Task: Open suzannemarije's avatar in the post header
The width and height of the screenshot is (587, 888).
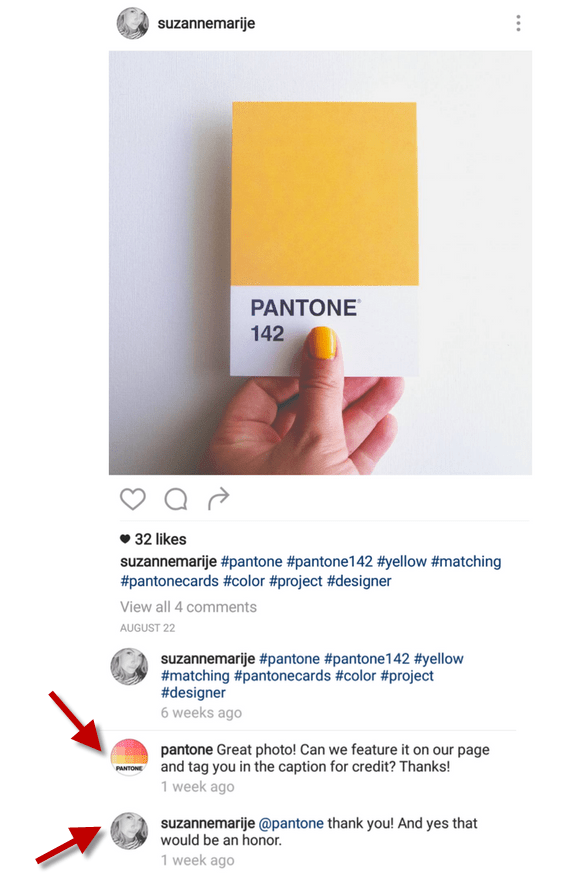Action: (x=132, y=23)
